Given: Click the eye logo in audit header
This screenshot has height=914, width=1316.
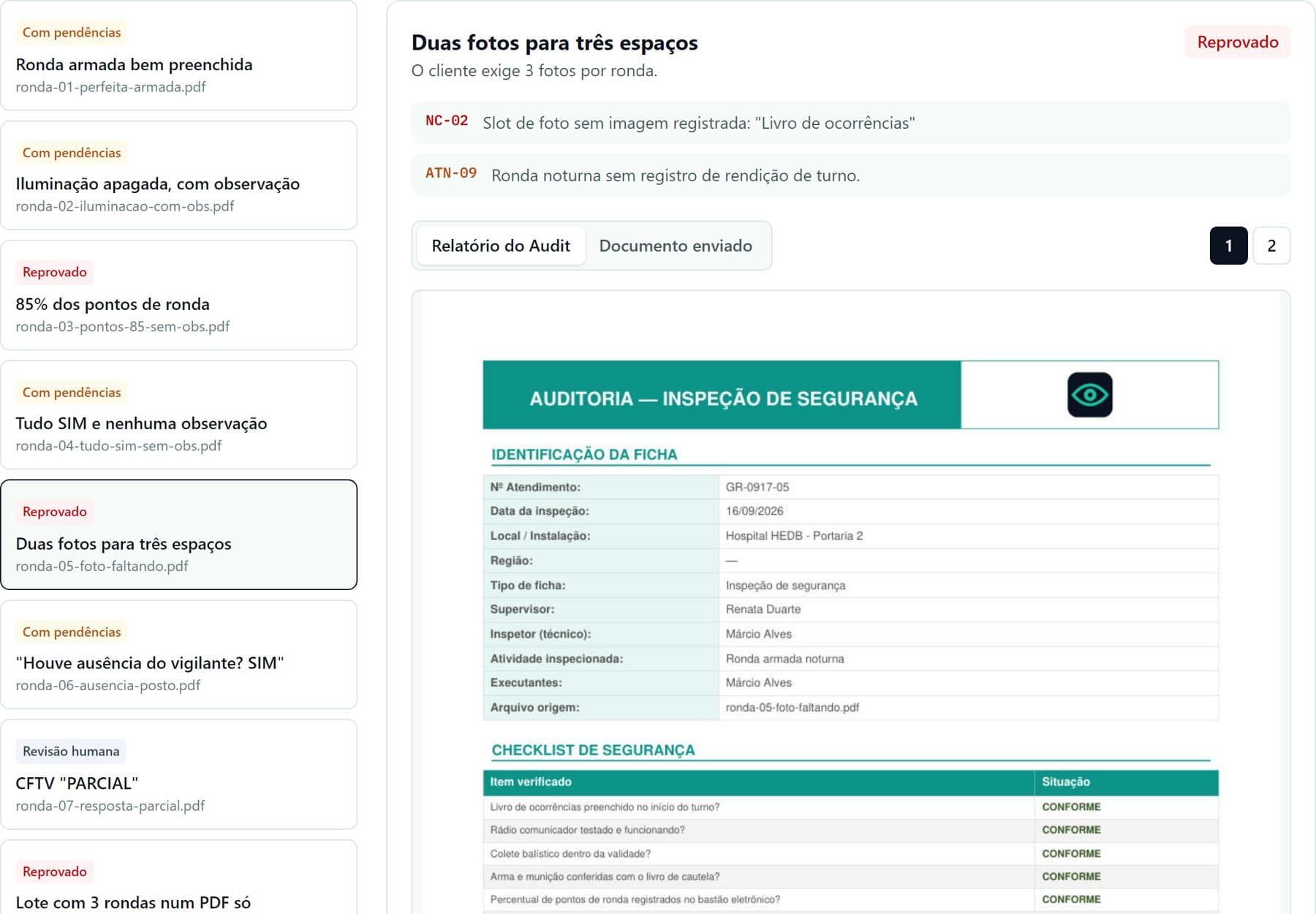Looking at the screenshot, I should (x=1089, y=395).
